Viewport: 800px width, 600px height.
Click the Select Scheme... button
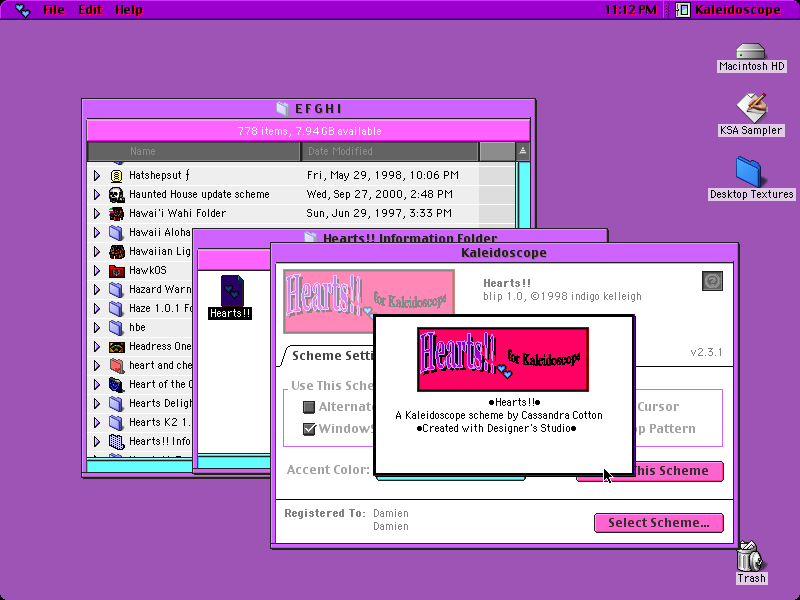[x=659, y=523]
